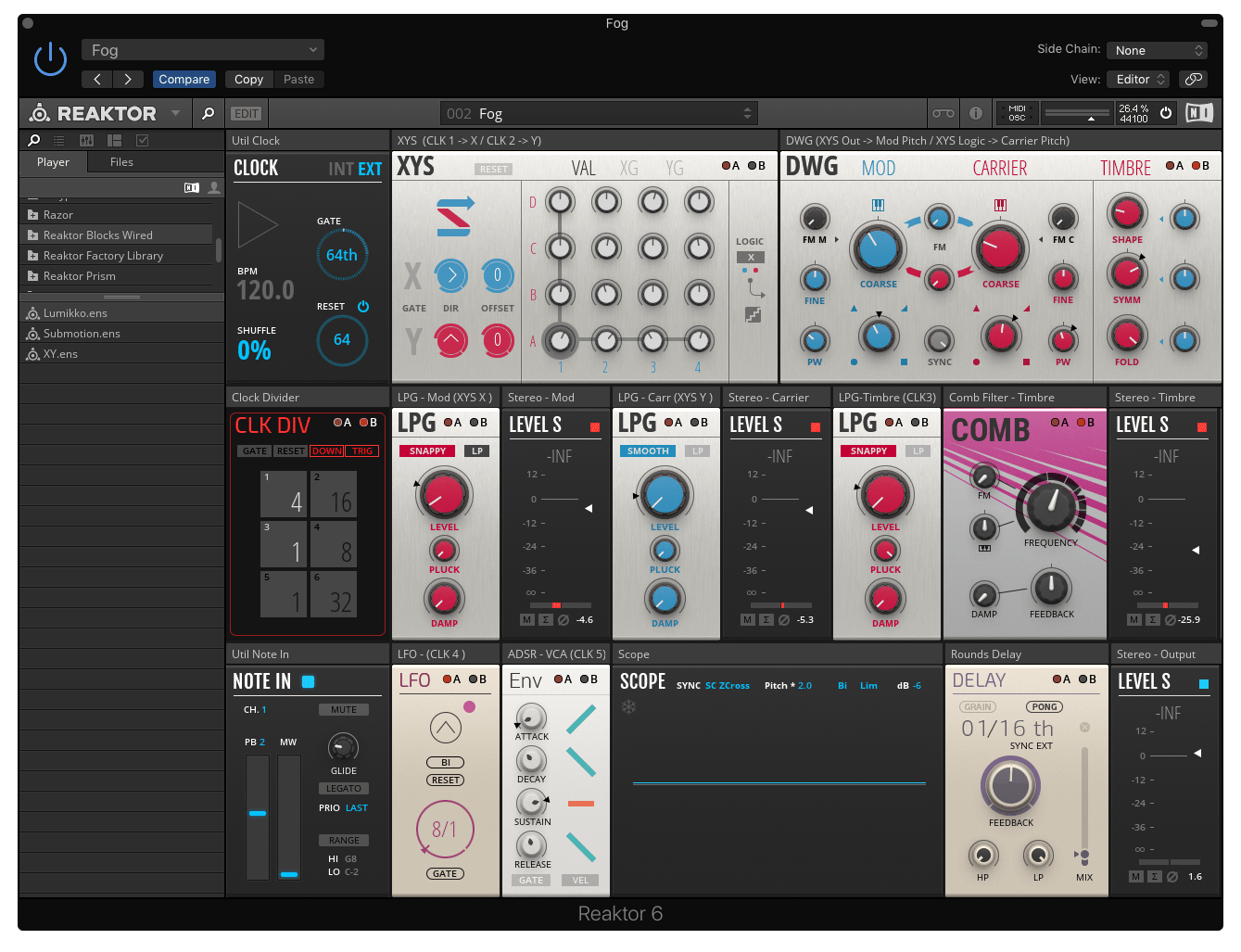Click the sidebar mixer bars icon
The height and width of the screenshot is (952, 1241).
87,140
